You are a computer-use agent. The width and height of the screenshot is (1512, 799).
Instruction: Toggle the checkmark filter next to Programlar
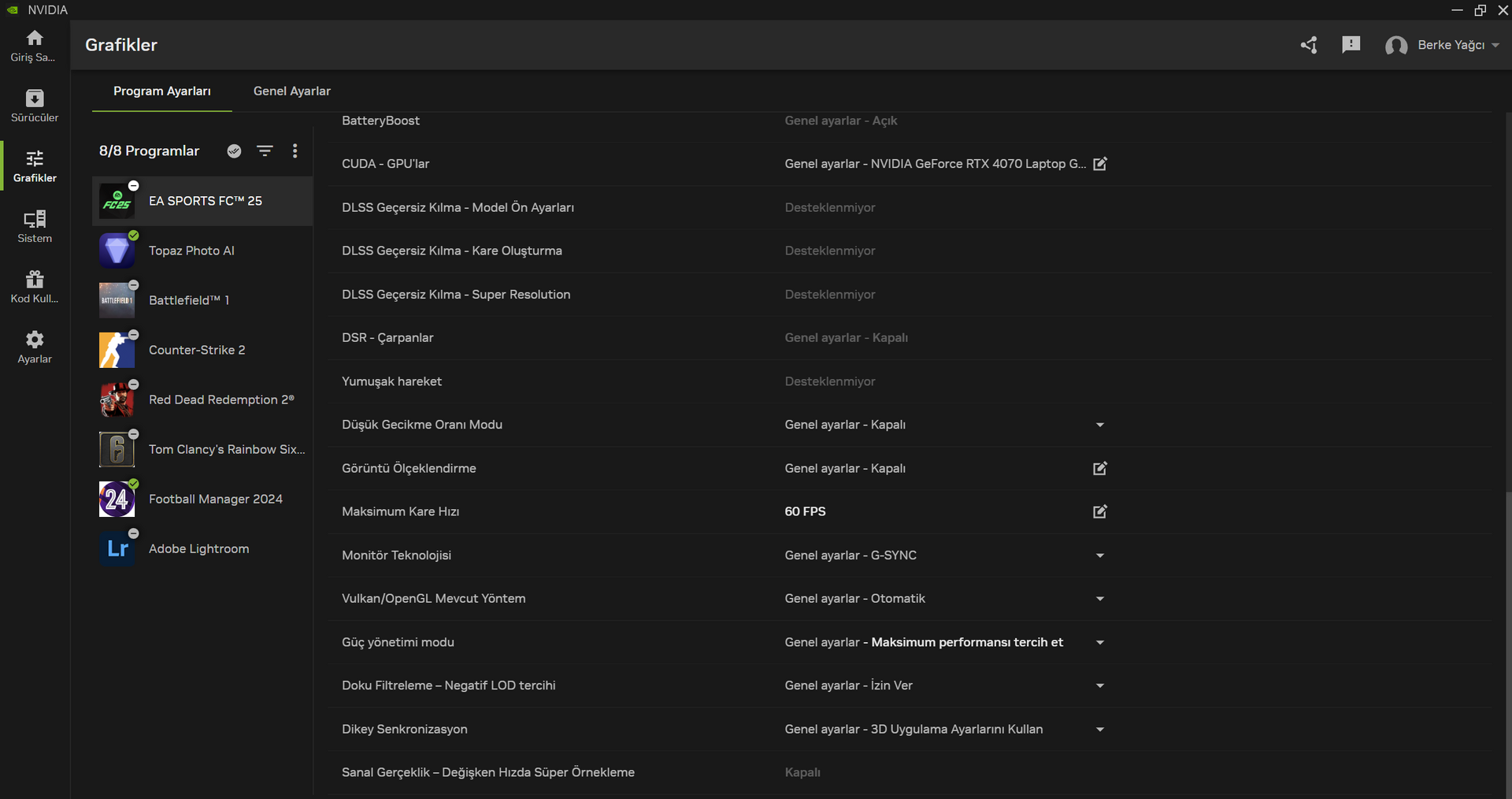click(234, 151)
